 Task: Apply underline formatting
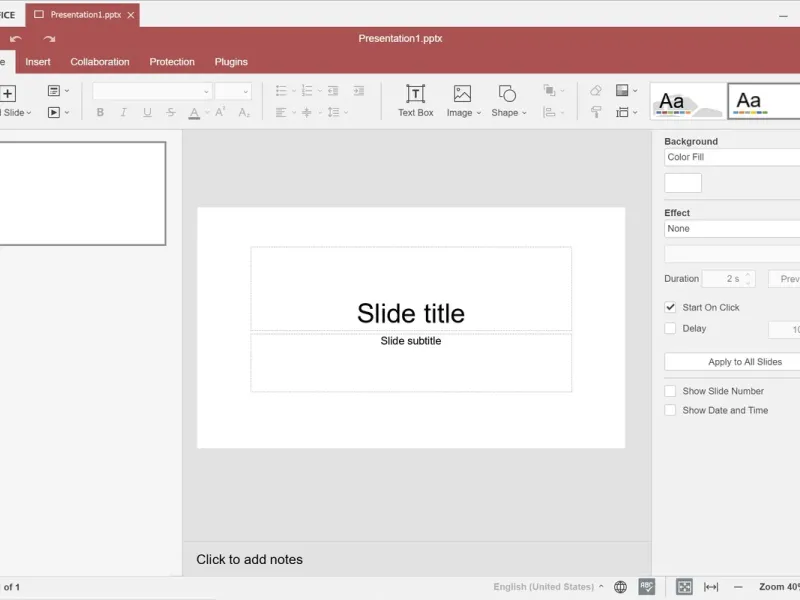147,112
